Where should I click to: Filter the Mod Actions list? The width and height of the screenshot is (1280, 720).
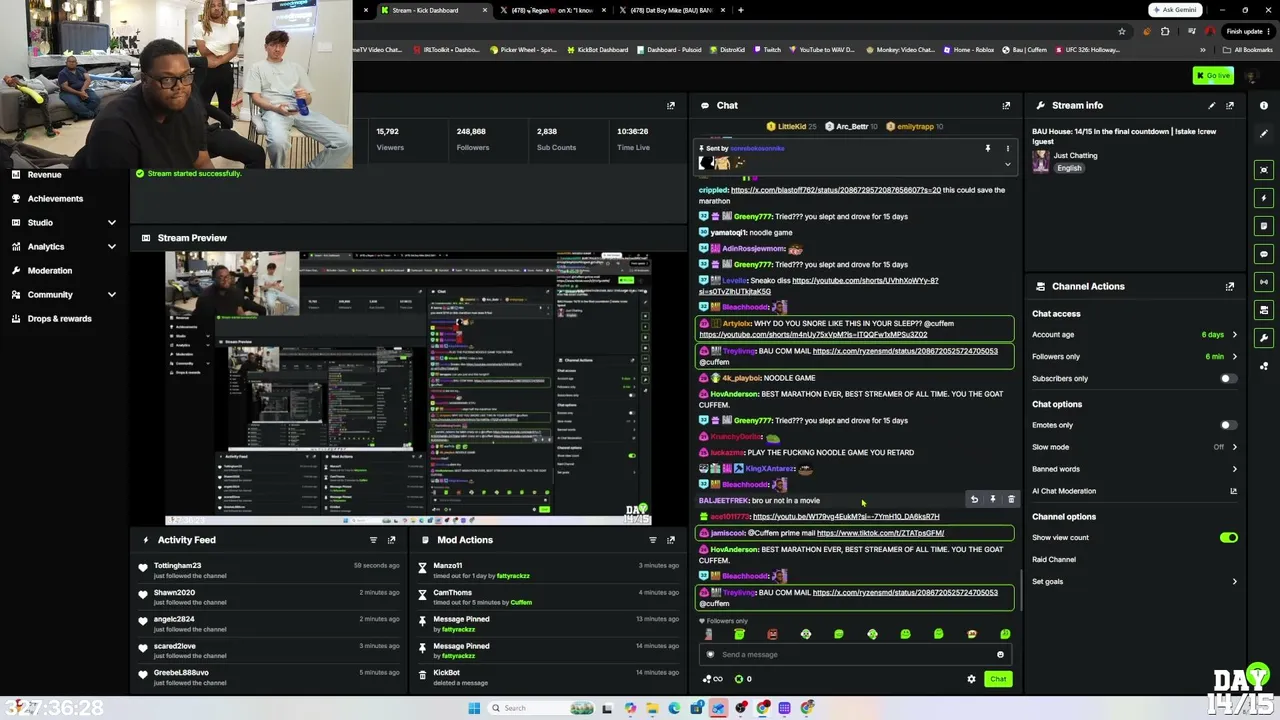pyautogui.click(x=653, y=540)
